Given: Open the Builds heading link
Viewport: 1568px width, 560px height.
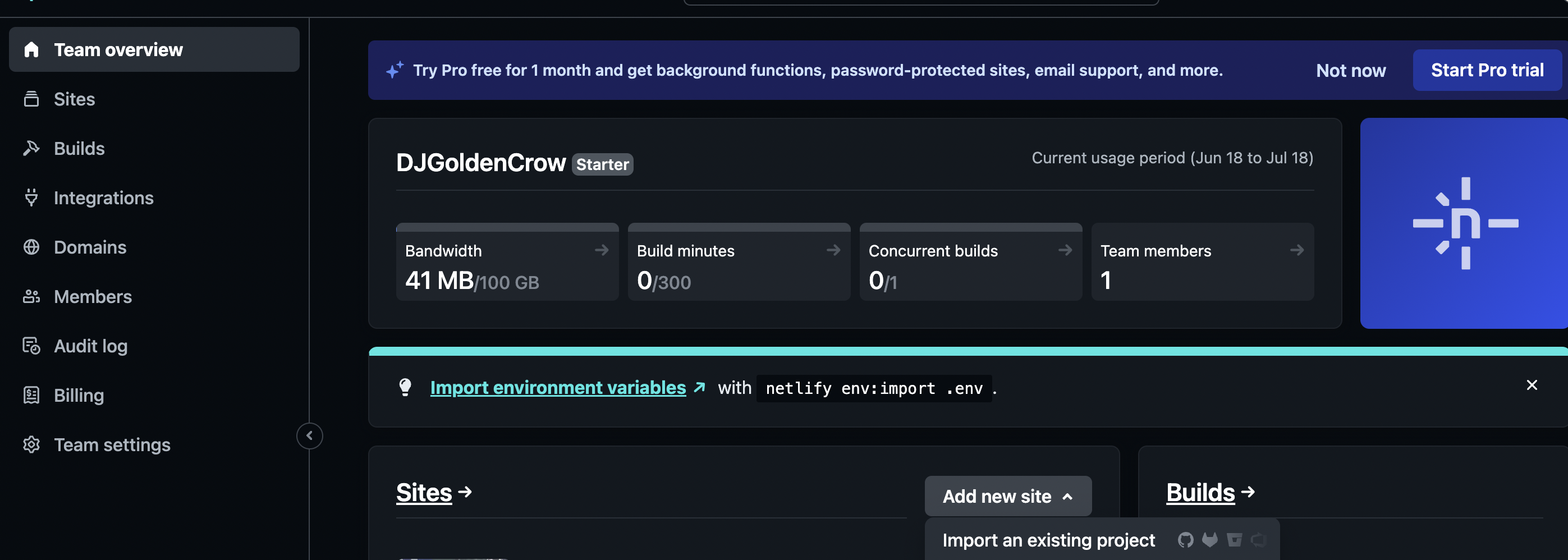Looking at the screenshot, I should pyautogui.click(x=1200, y=492).
